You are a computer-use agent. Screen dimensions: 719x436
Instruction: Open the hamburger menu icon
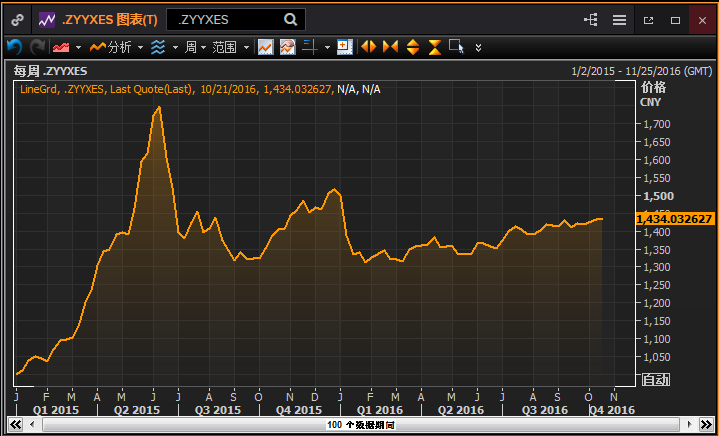tap(619, 20)
